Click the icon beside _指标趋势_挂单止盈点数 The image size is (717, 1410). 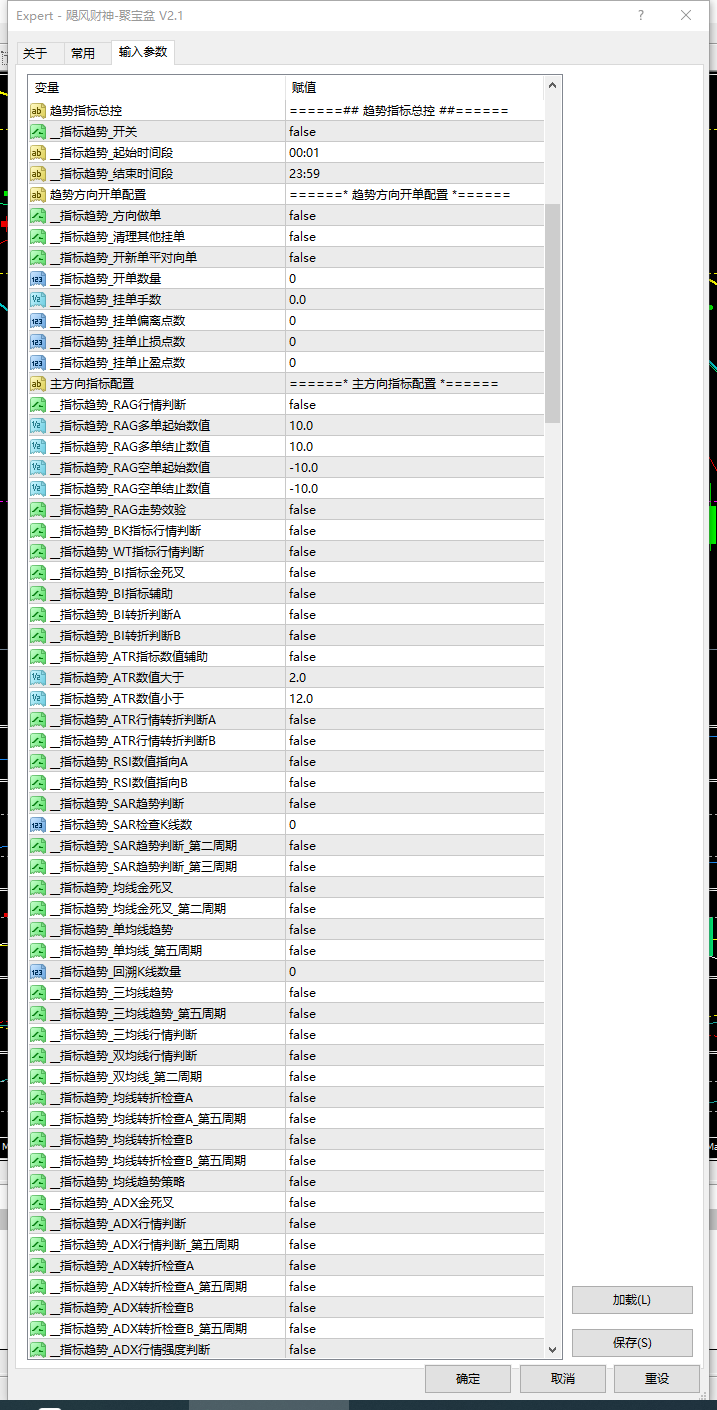tap(37, 363)
